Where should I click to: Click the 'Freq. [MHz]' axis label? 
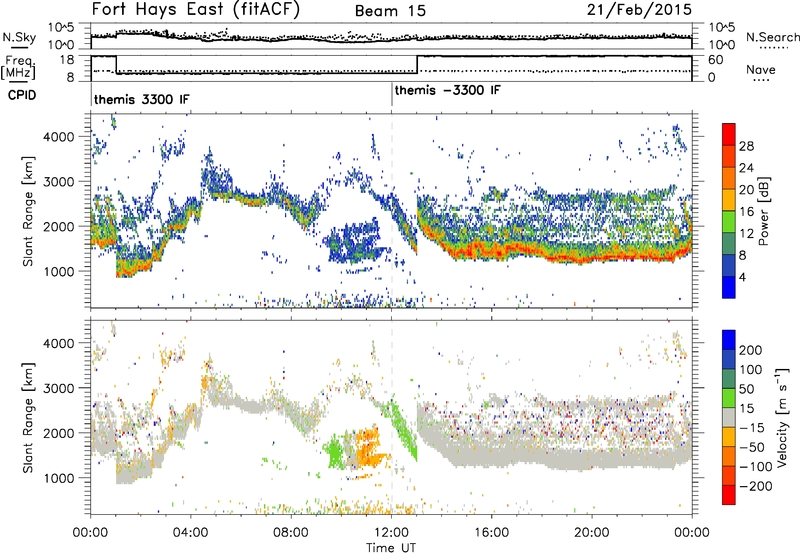coord(18,67)
